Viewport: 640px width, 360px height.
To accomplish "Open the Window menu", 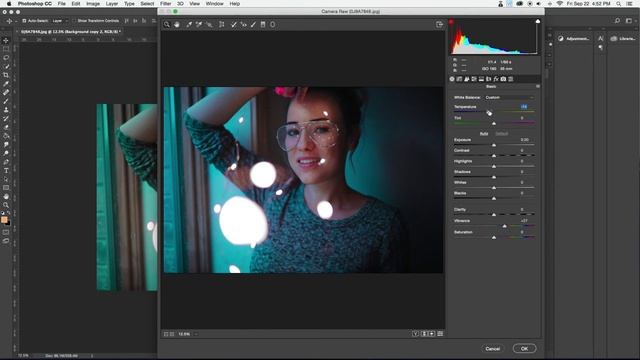I will coord(214,4).
